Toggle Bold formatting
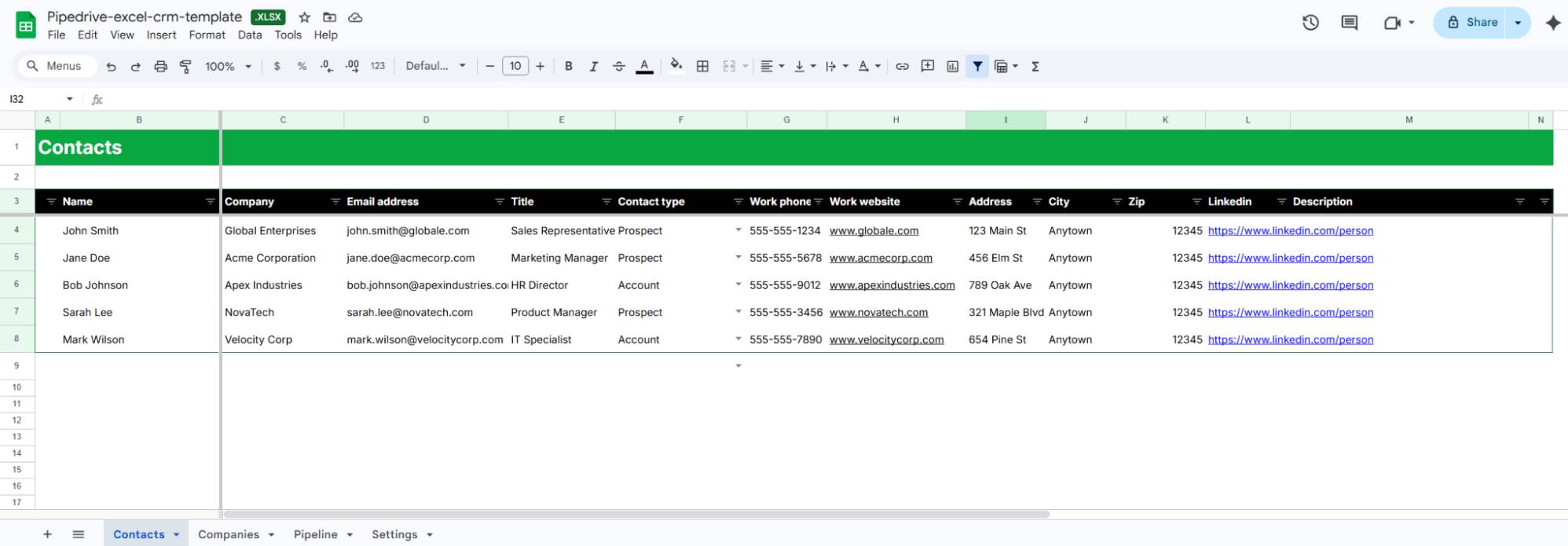 pos(569,67)
